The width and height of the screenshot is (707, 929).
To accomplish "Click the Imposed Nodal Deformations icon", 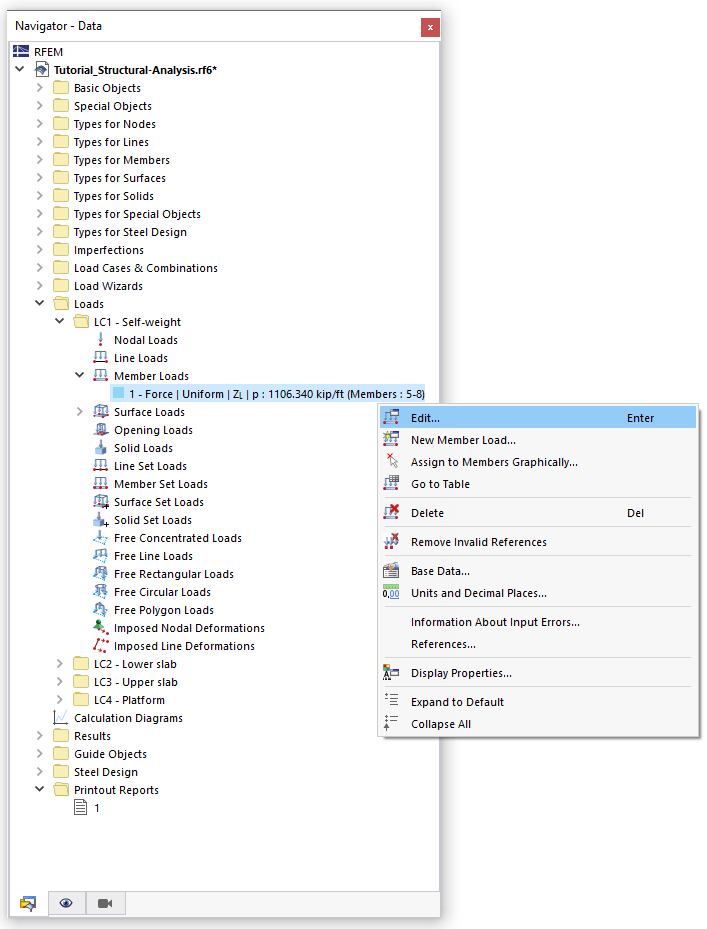I will point(101,627).
